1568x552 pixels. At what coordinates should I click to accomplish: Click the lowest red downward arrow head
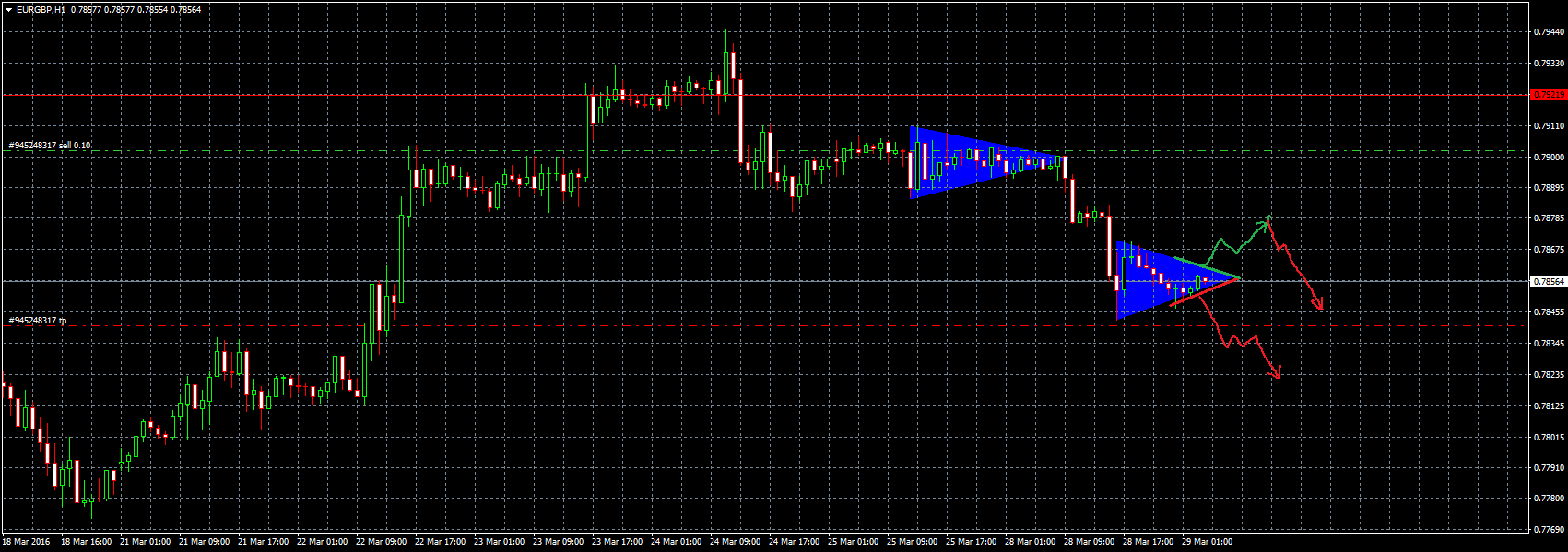coord(1278,373)
